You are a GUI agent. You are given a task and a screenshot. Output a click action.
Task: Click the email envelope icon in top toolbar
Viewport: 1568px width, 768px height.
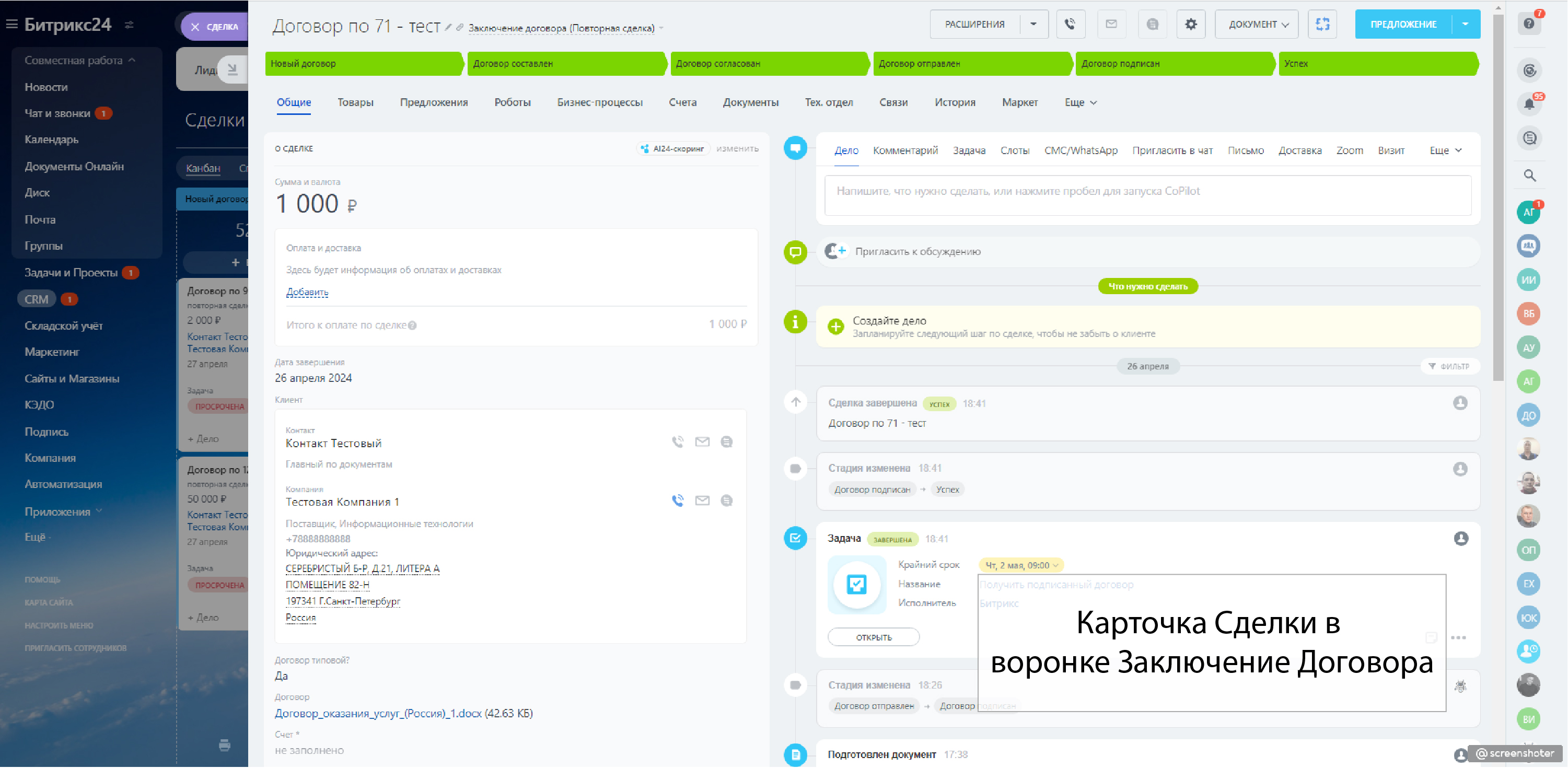[x=1111, y=25]
